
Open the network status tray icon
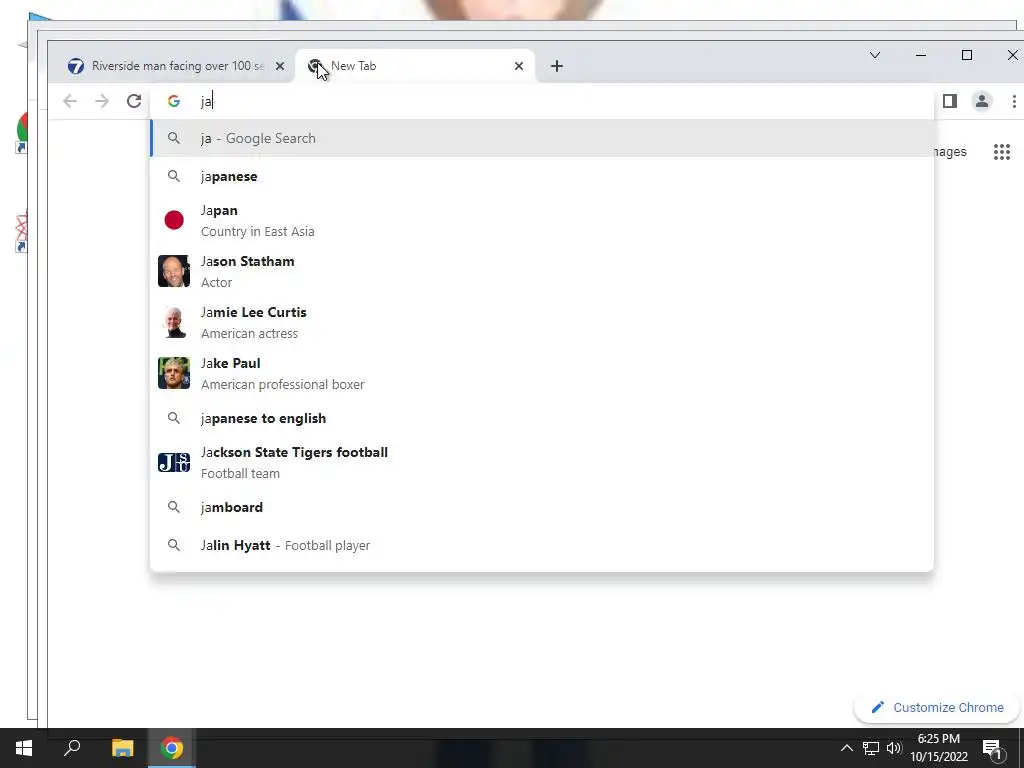click(x=871, y=748)
